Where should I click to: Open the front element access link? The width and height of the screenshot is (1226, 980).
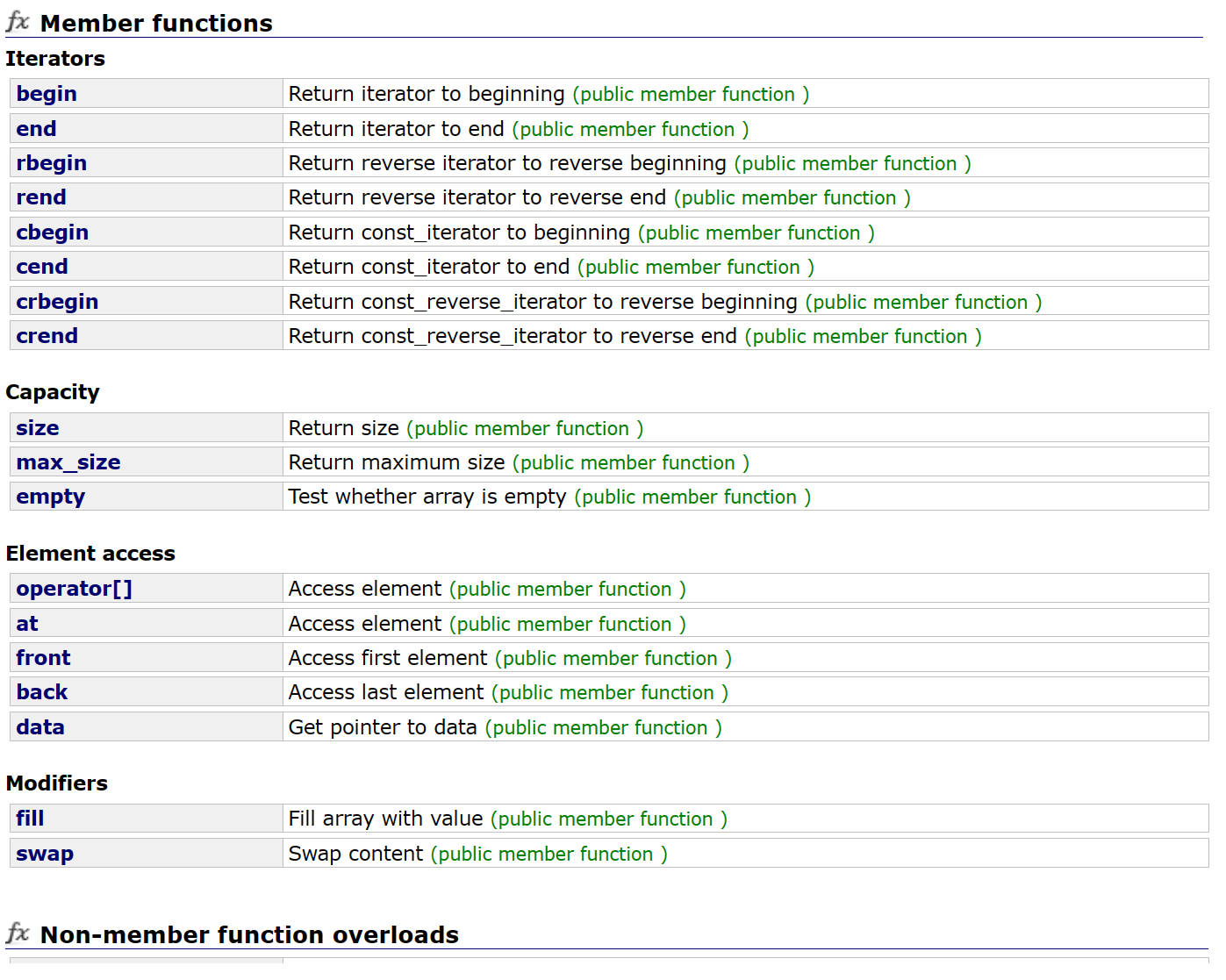[43, 658]
